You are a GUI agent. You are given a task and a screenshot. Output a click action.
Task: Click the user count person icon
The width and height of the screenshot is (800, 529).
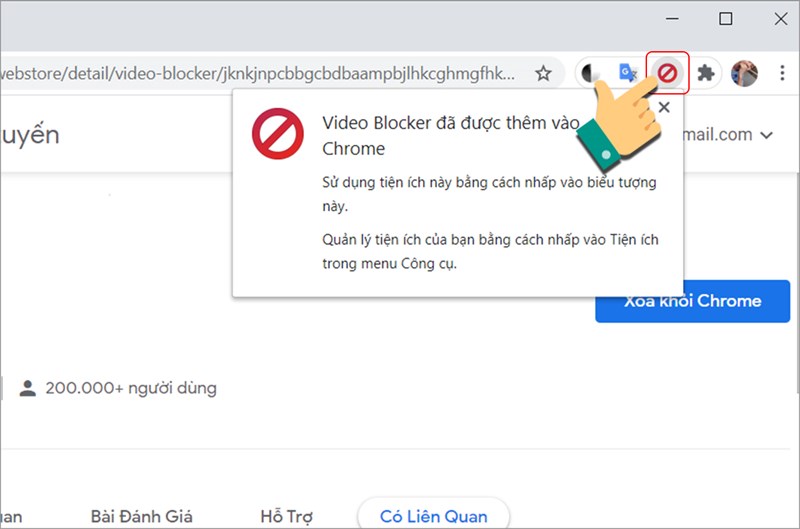click(28, 388)
